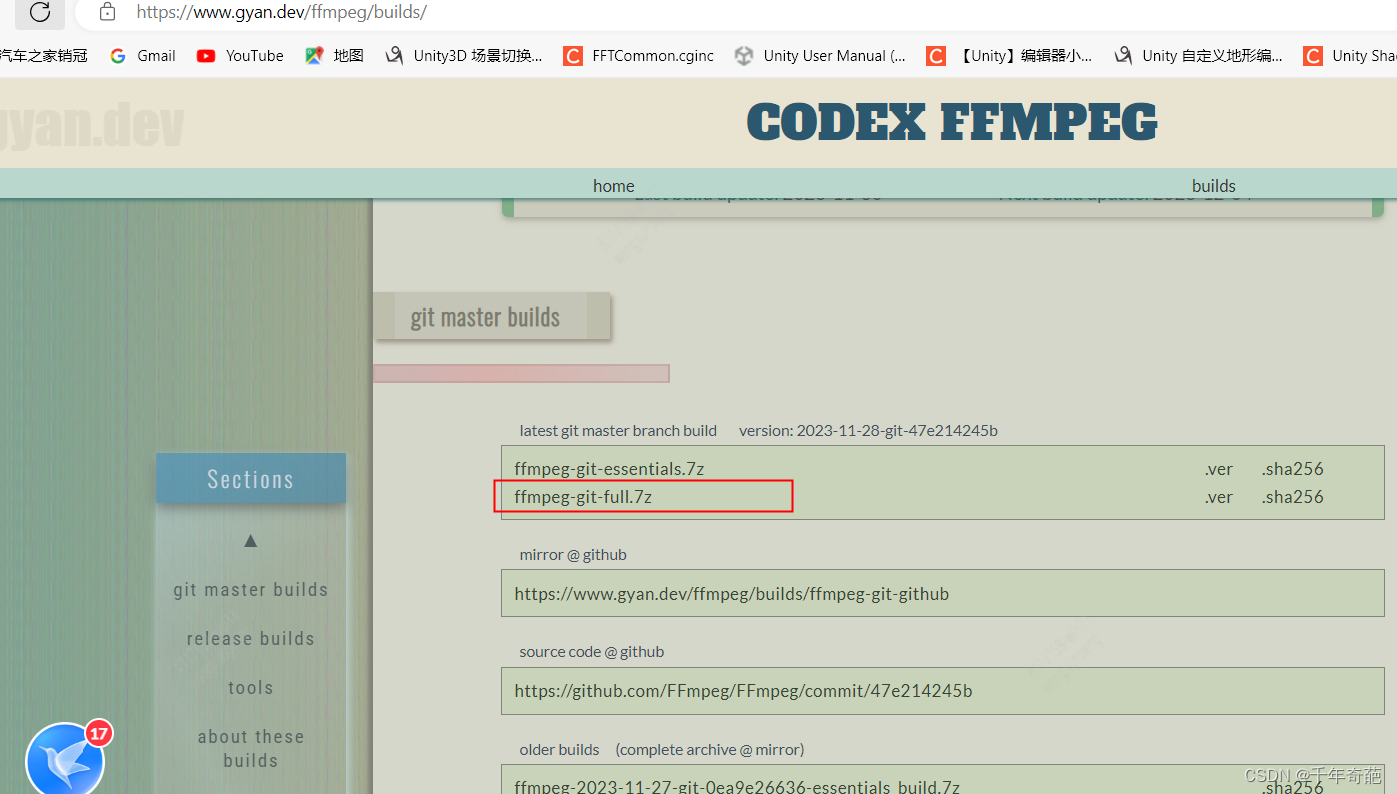Open the 地图 maps bookmark
The image size is (1397, 794).
click(x=335, y=56)
